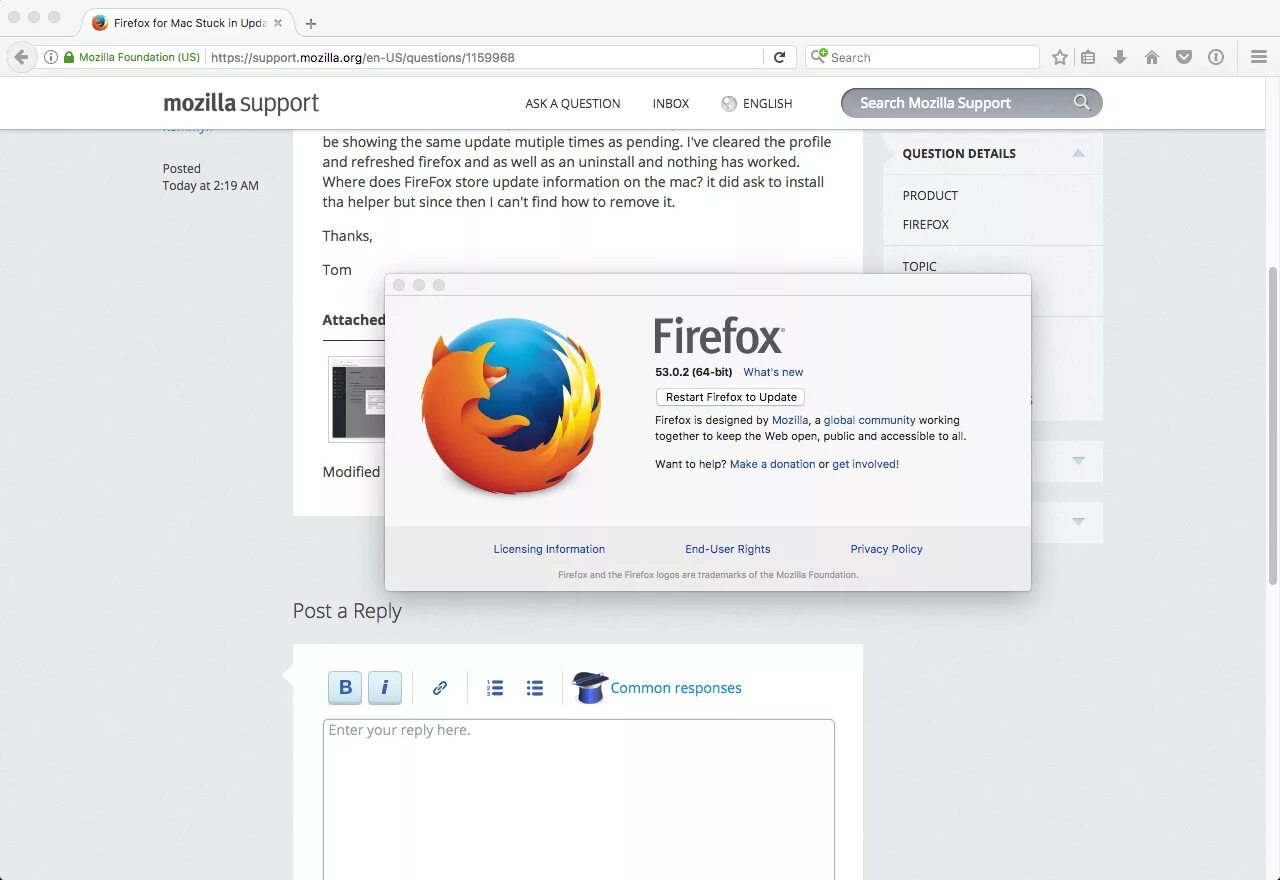Click the search engine icon in Search box
Viewport: 1280px width, 880px height.
tap(819, 57)
